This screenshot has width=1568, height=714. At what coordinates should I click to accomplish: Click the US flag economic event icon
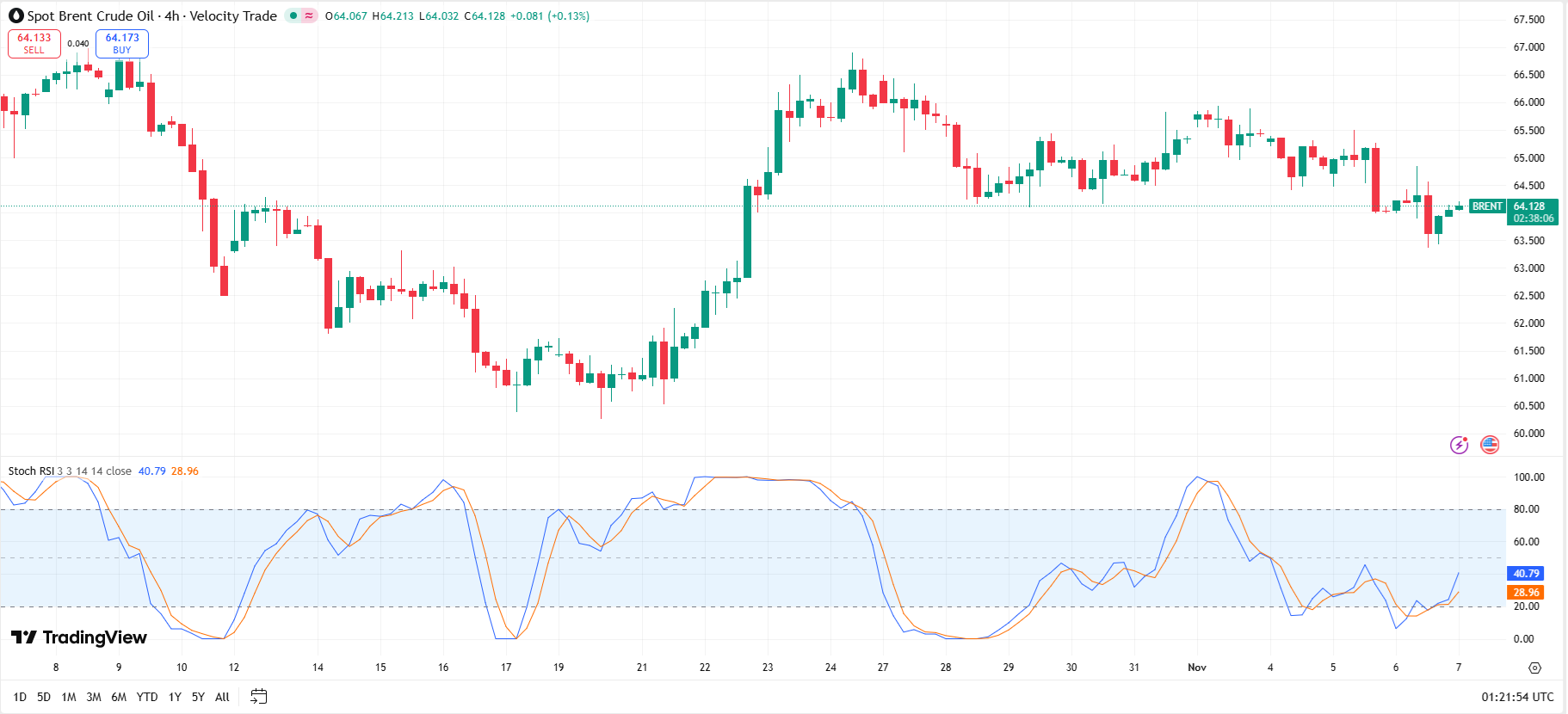[x=1490, y=445]
